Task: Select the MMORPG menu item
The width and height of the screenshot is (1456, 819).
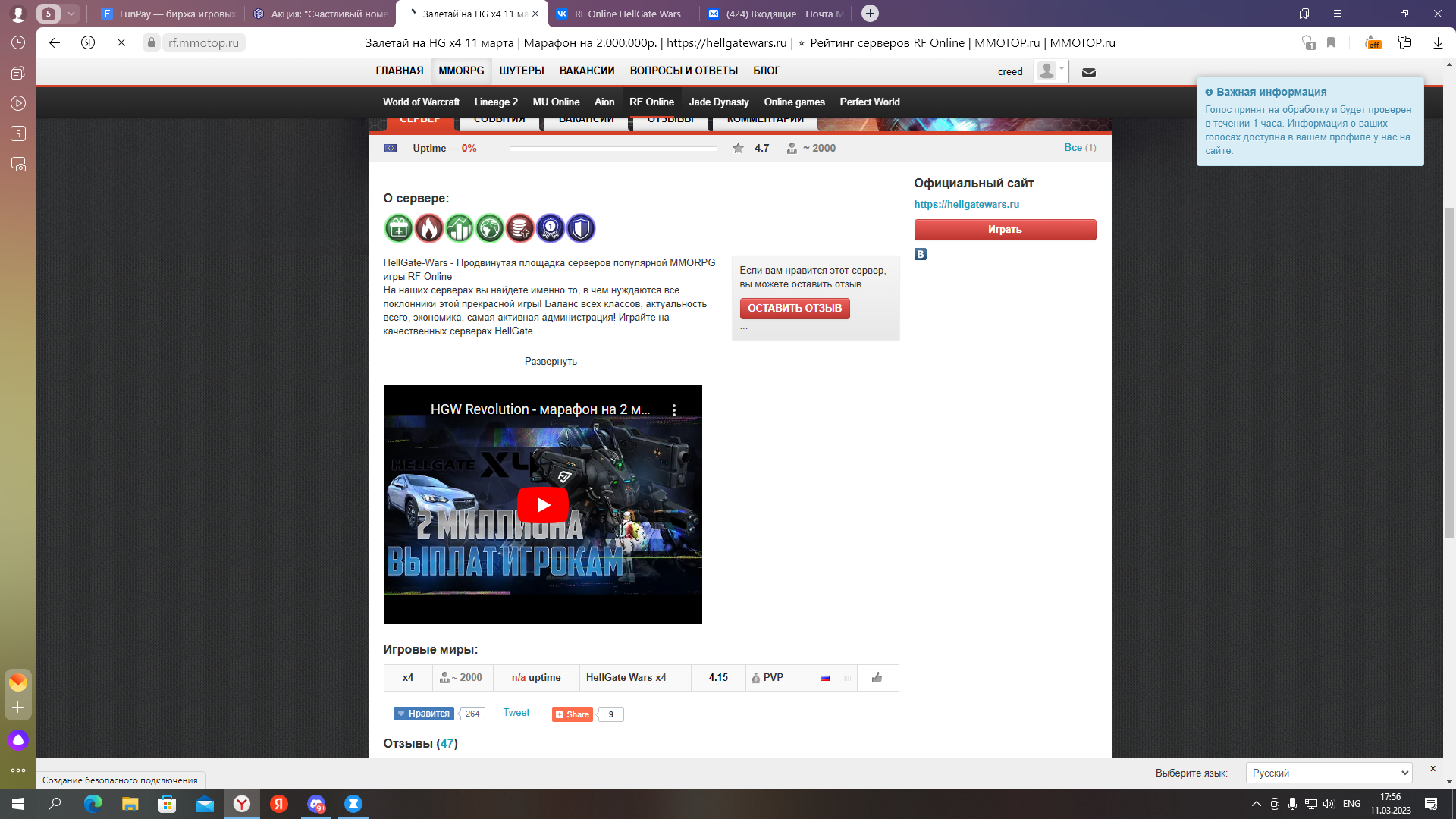Action: coord(461,71)
